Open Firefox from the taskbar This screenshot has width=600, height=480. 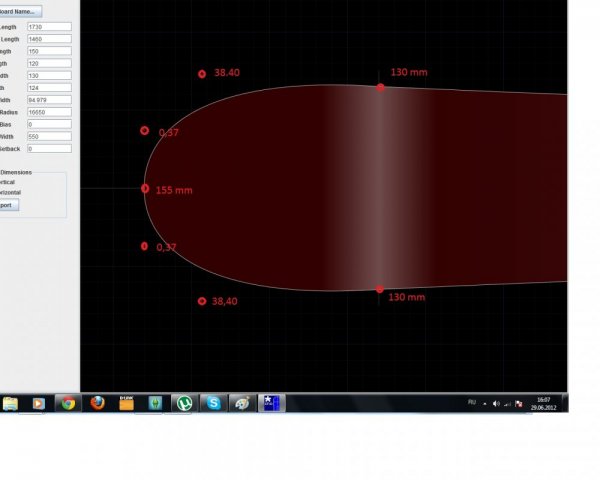click(98, 403)
